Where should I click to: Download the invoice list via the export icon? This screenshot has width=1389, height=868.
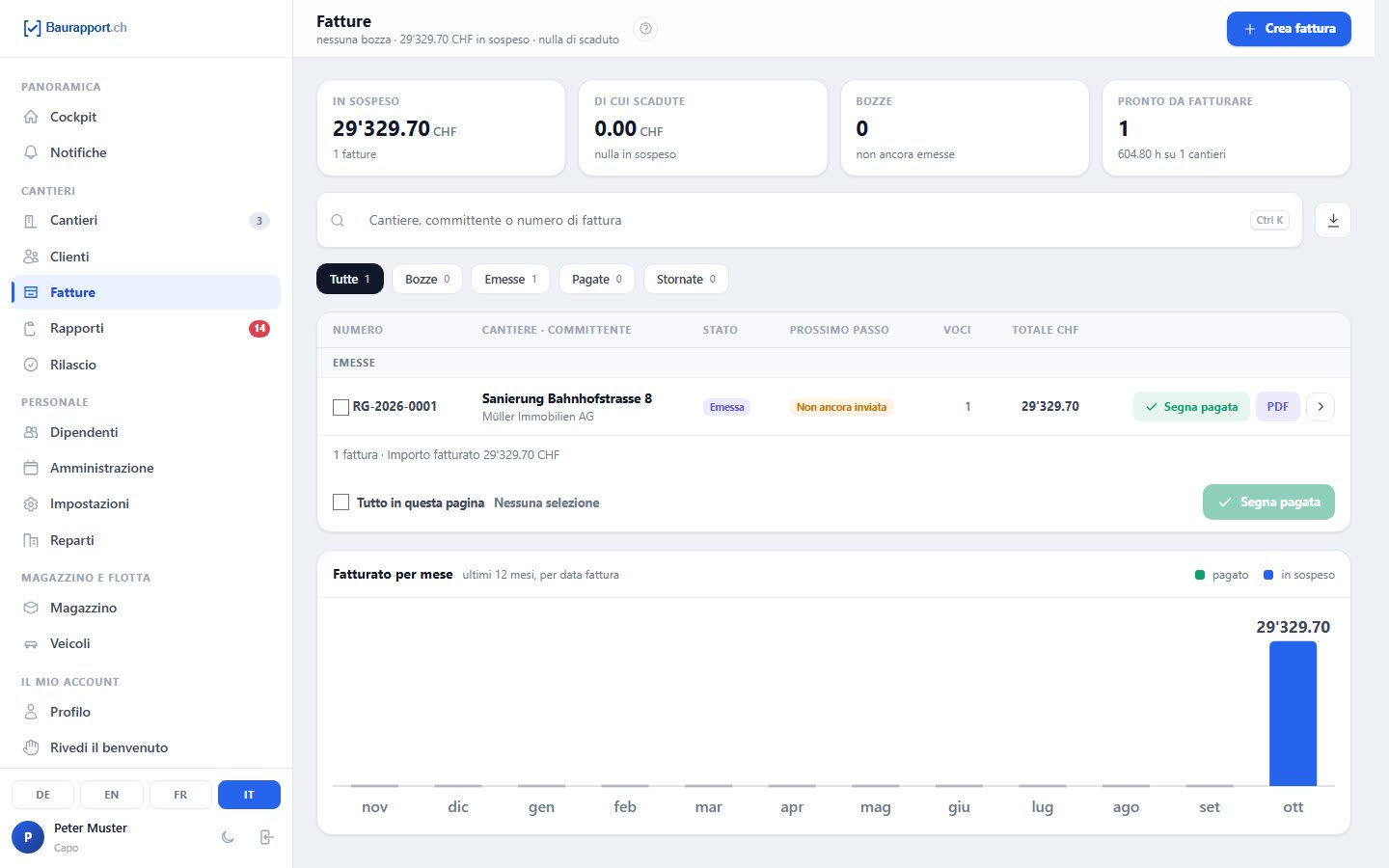pyautogui.click(x=1333, y=220)
